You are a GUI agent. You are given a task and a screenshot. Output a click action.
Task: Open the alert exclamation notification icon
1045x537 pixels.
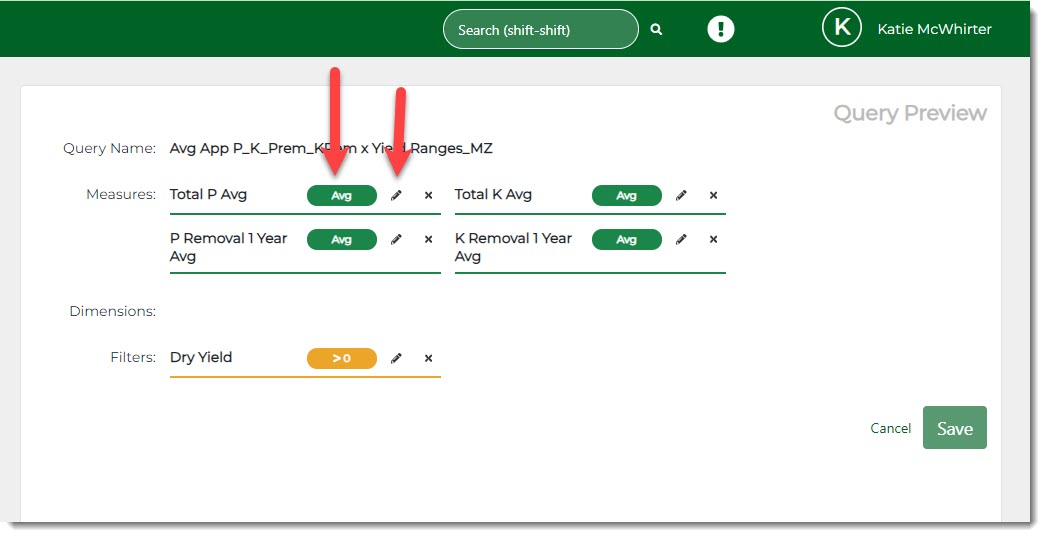720,29
